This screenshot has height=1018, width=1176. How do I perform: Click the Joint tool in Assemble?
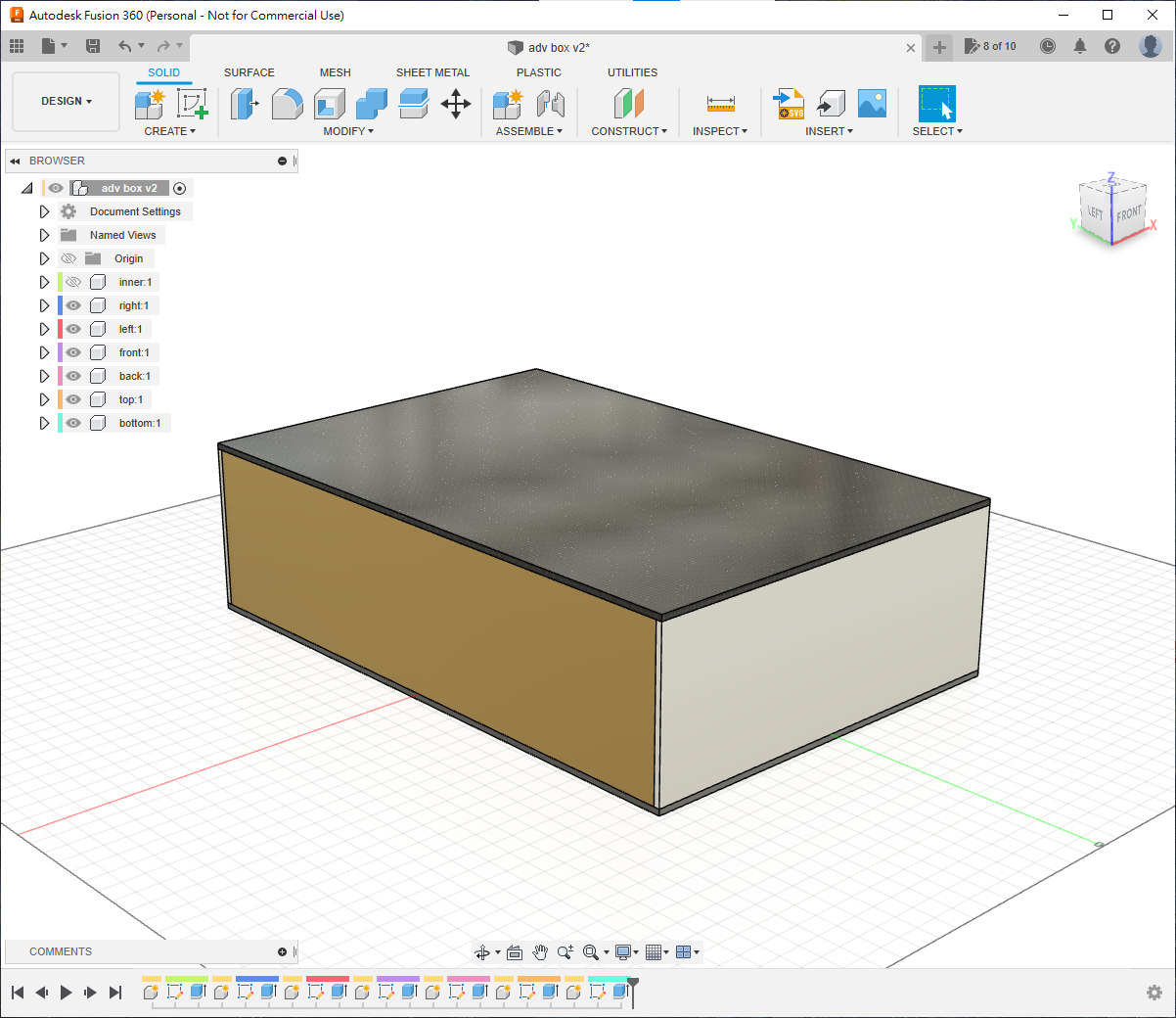click(x=551, y=104)
